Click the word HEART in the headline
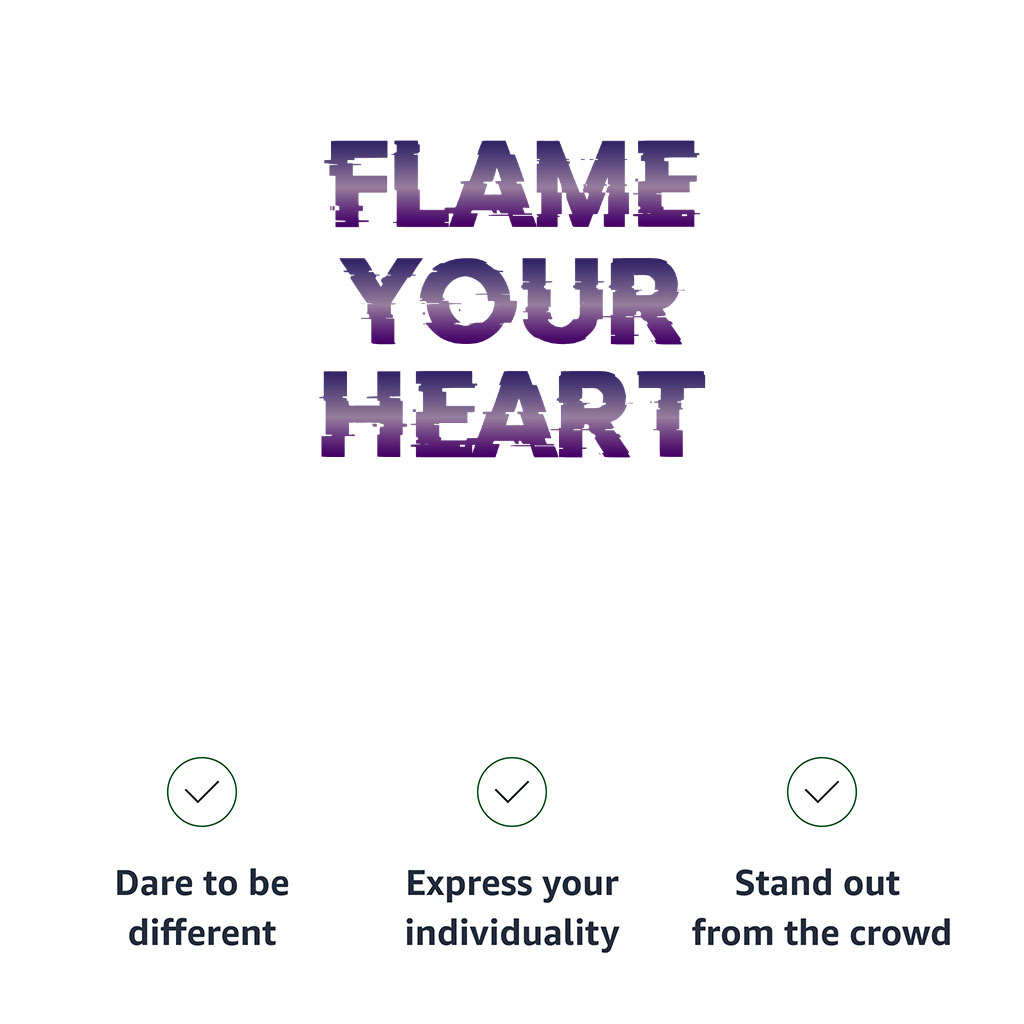 [512, 414]
